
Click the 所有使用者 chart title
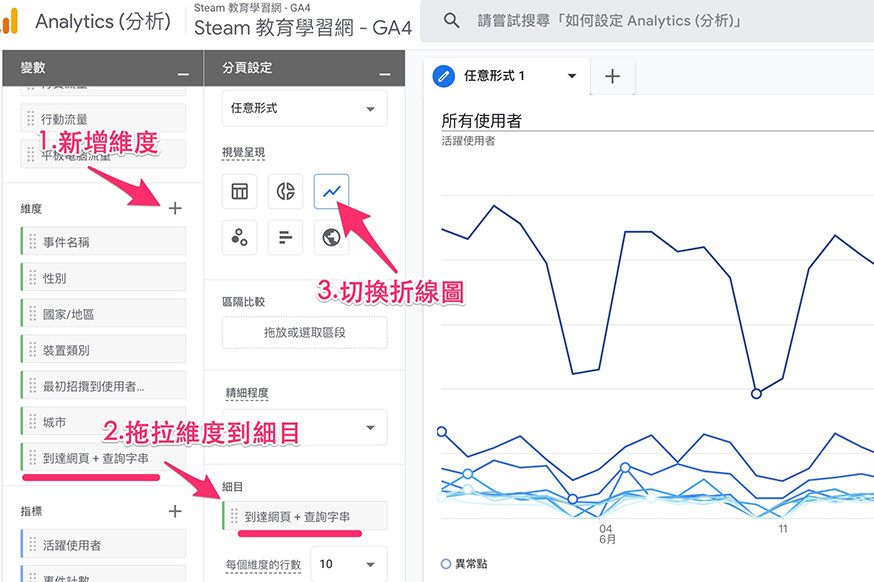[x=482, y=120]
